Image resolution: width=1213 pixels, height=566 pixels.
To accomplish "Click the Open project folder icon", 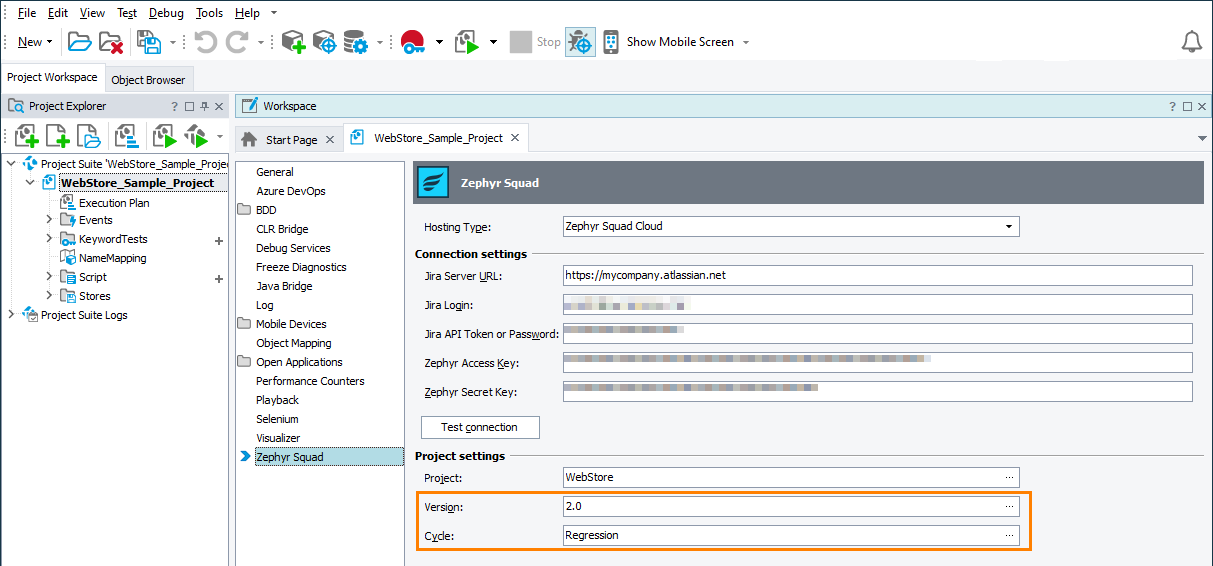I will click(79, 42).
